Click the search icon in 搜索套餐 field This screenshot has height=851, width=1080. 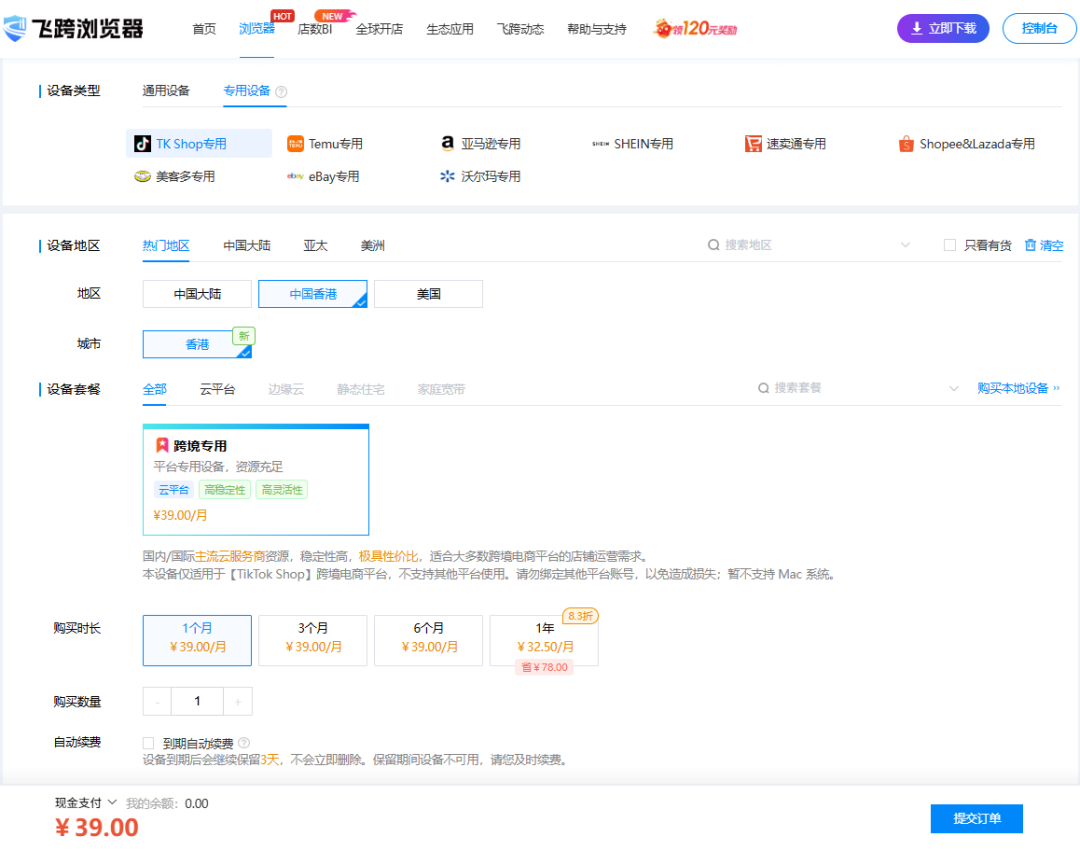point(763,388)
